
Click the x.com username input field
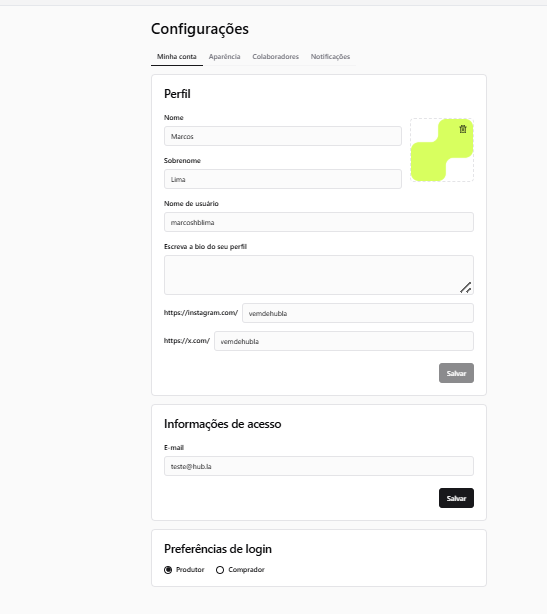coord(344,341)
